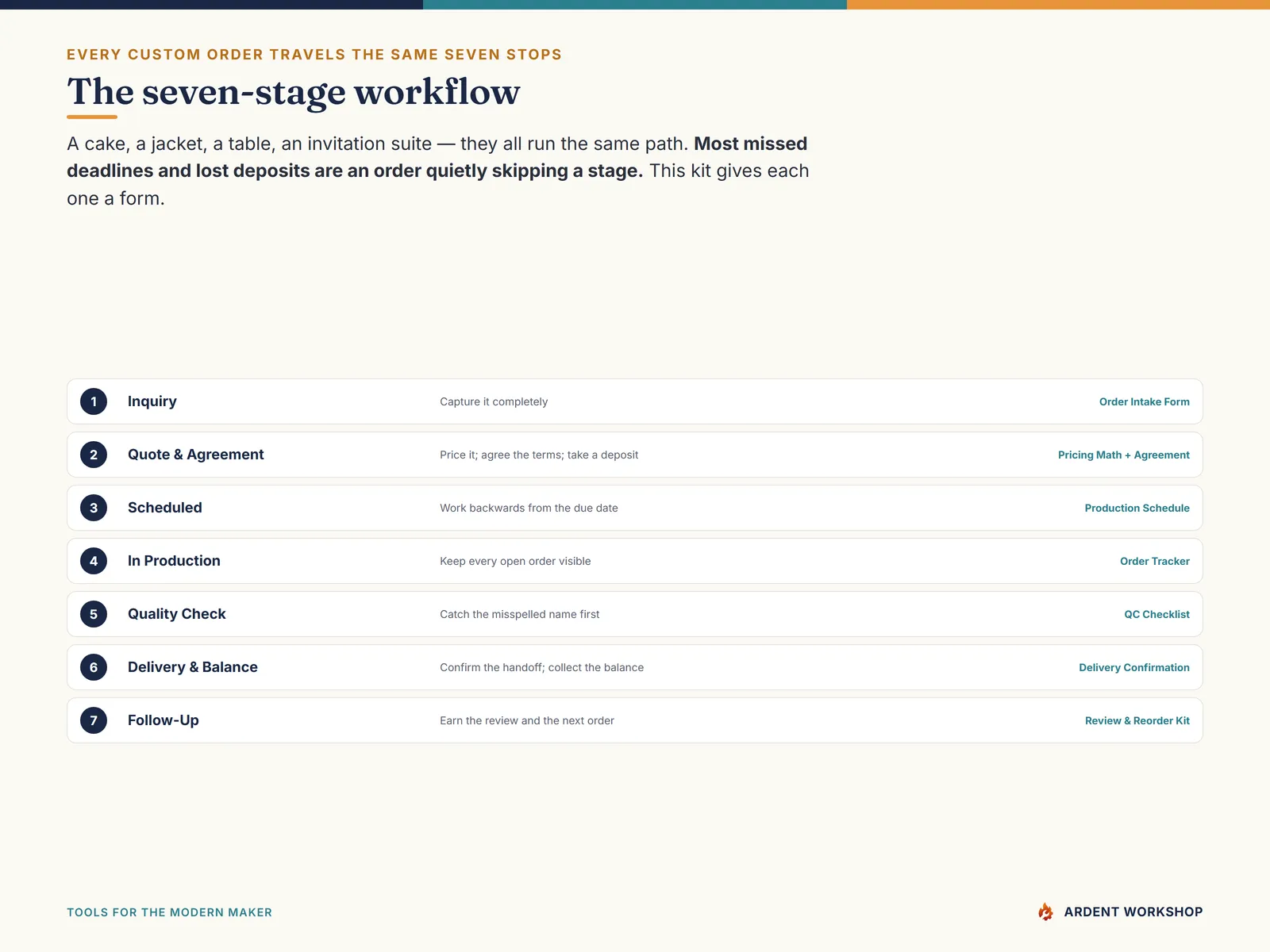Viewport: 1270px width, 952px height.
Task: Open the Review & Reorder Kit link
Action: click(x=1137, y=720)
